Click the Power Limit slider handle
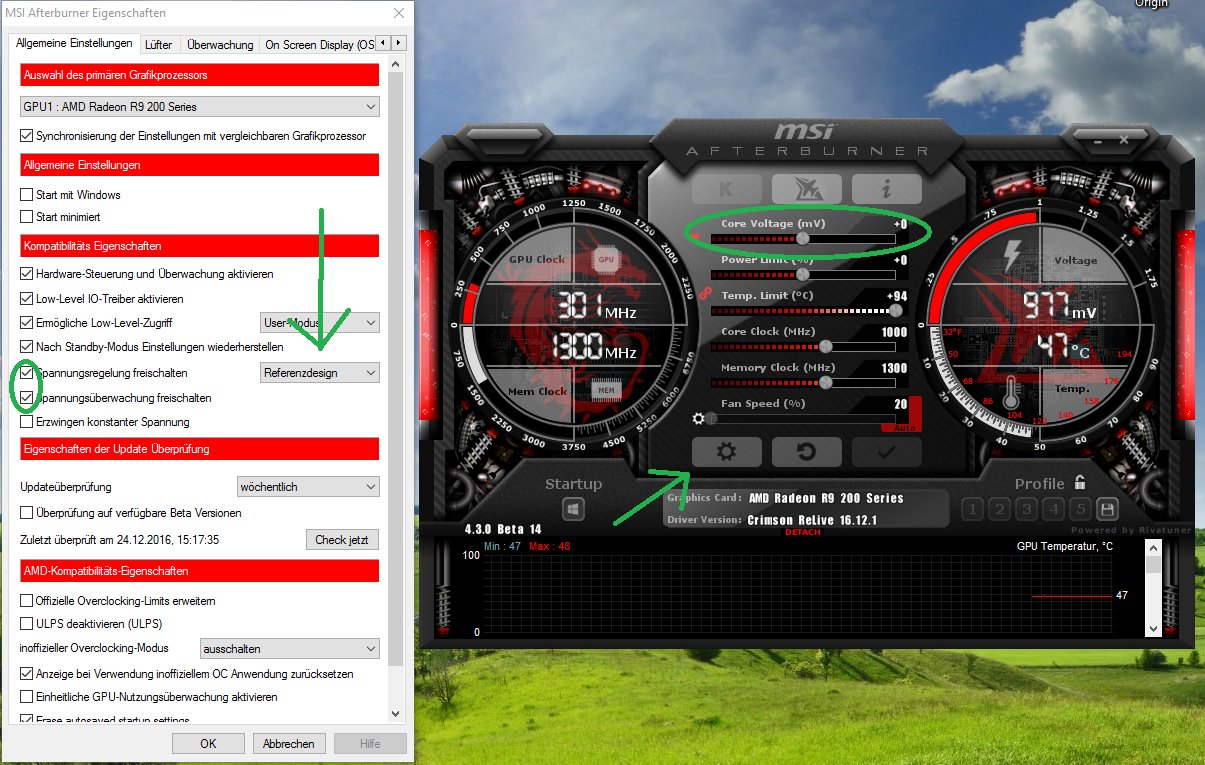 point(803,273)
